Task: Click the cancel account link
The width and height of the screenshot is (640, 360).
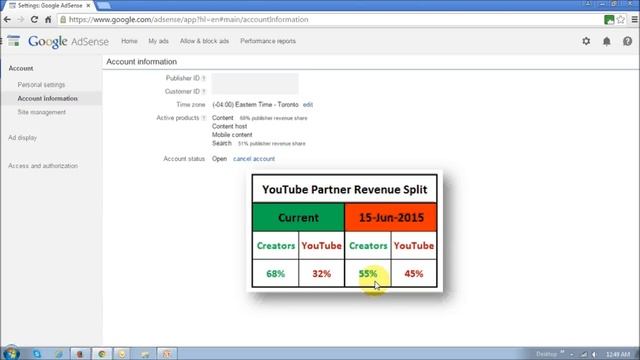Action: tap(254, 159)
